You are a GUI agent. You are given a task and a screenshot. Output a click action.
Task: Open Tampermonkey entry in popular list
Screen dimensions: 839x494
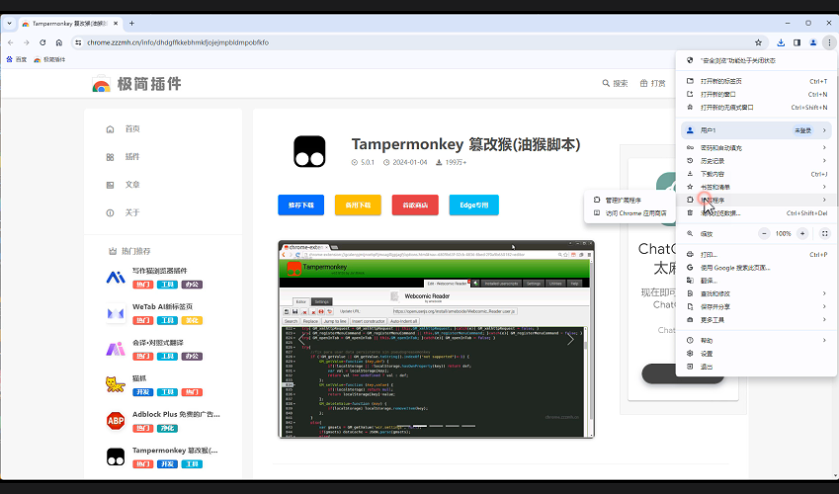click(175, 450)
